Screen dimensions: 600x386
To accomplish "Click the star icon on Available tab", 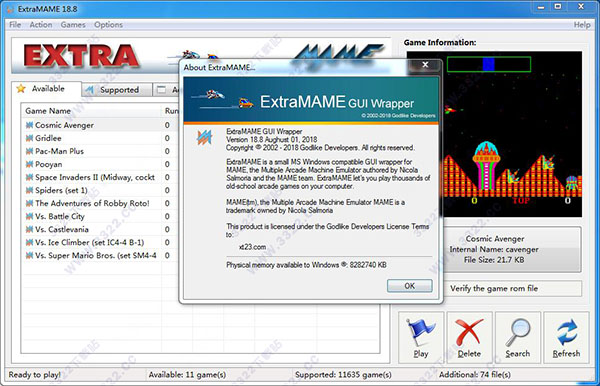I will tap(21, 89).
